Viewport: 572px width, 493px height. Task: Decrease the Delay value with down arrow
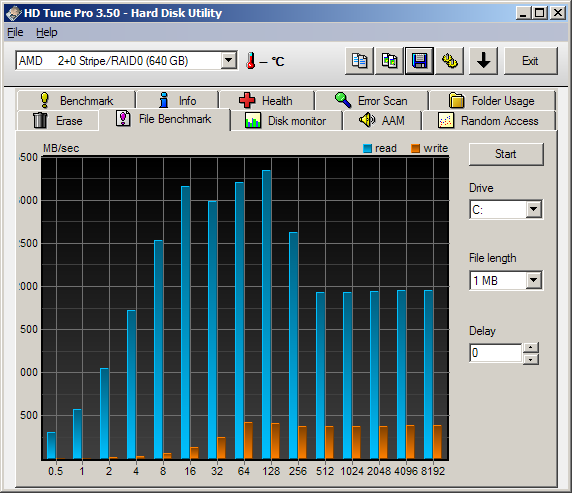[531, 359]
